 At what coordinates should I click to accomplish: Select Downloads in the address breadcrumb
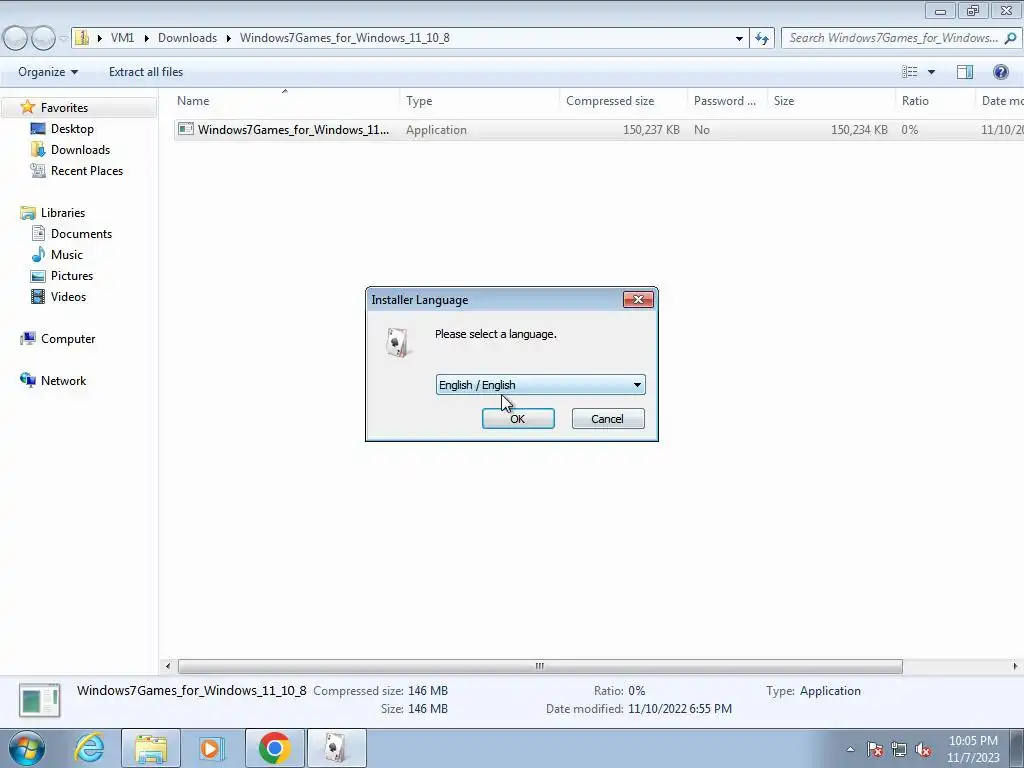(187, 38)
